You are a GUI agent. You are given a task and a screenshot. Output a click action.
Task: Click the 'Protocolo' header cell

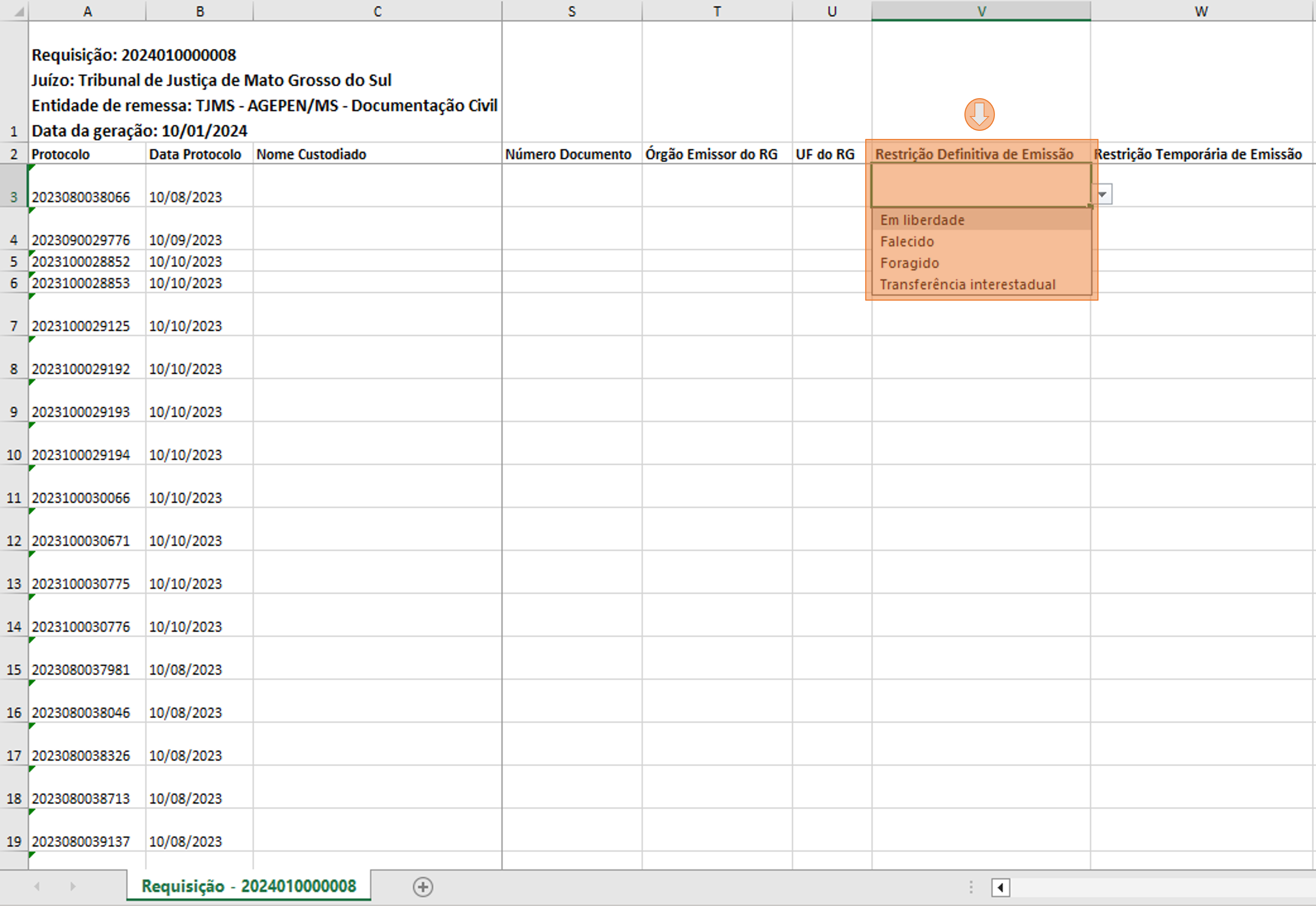coord(87,154)
